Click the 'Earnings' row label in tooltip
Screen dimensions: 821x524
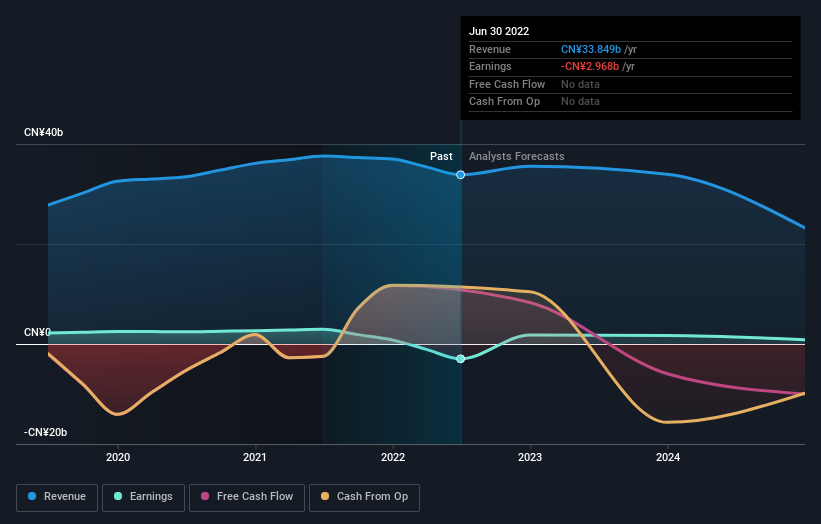[x=490, y=66]
